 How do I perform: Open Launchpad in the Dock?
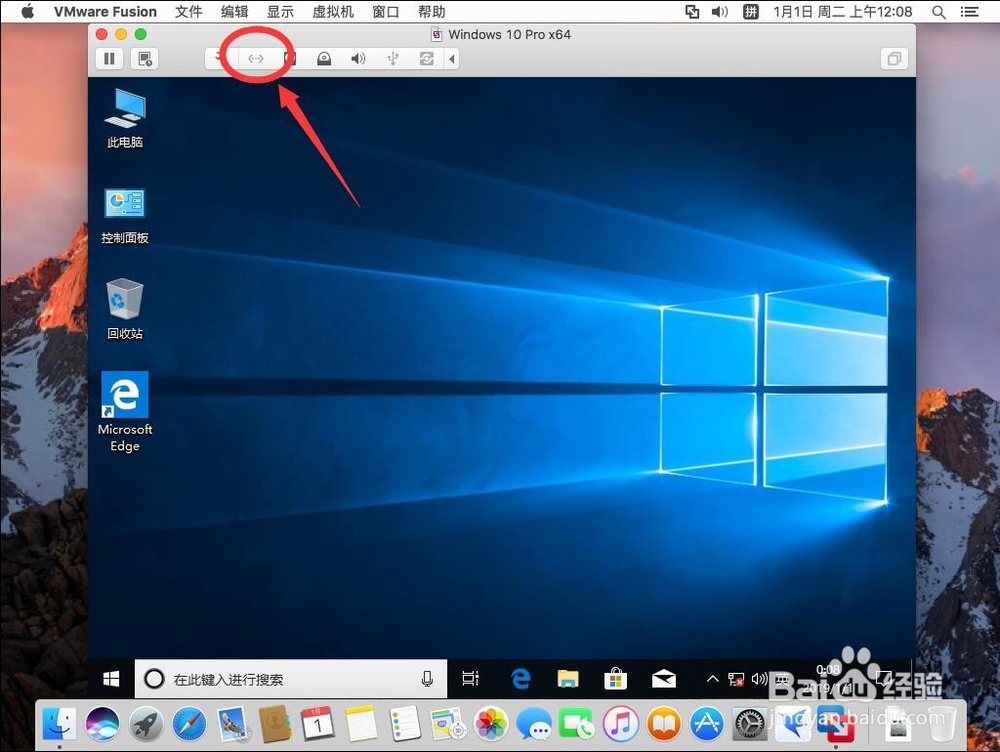coord(146,724)
